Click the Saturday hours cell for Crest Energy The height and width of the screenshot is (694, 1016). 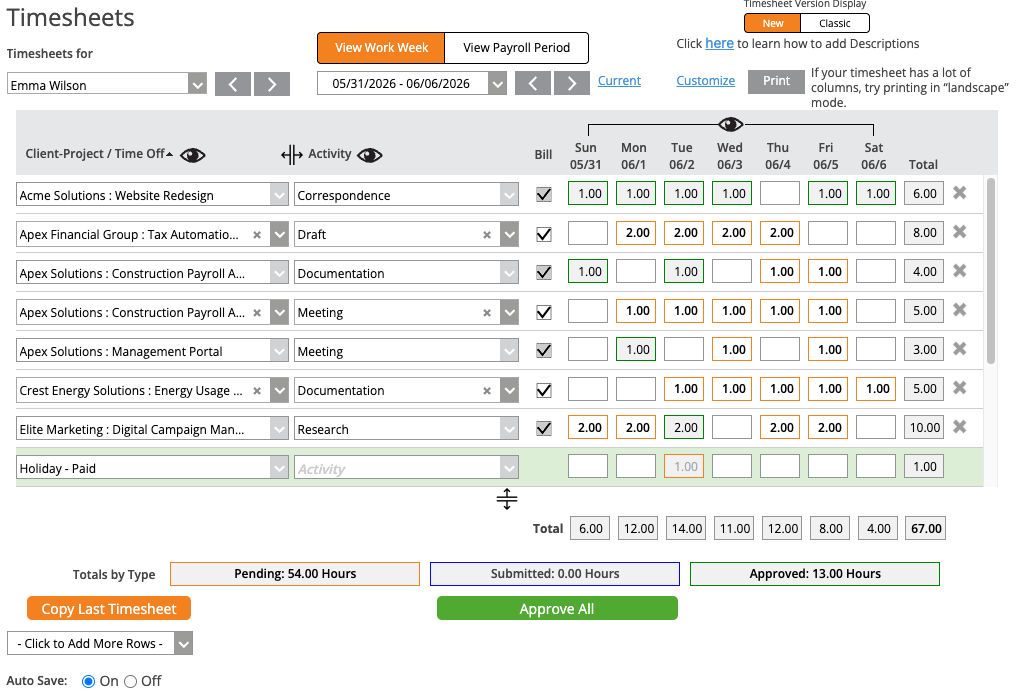pyautogui.click(x=875, y=389)
